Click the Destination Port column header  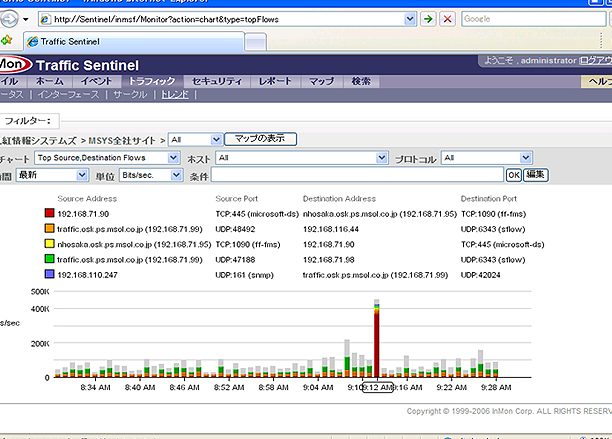click(489, 199)
